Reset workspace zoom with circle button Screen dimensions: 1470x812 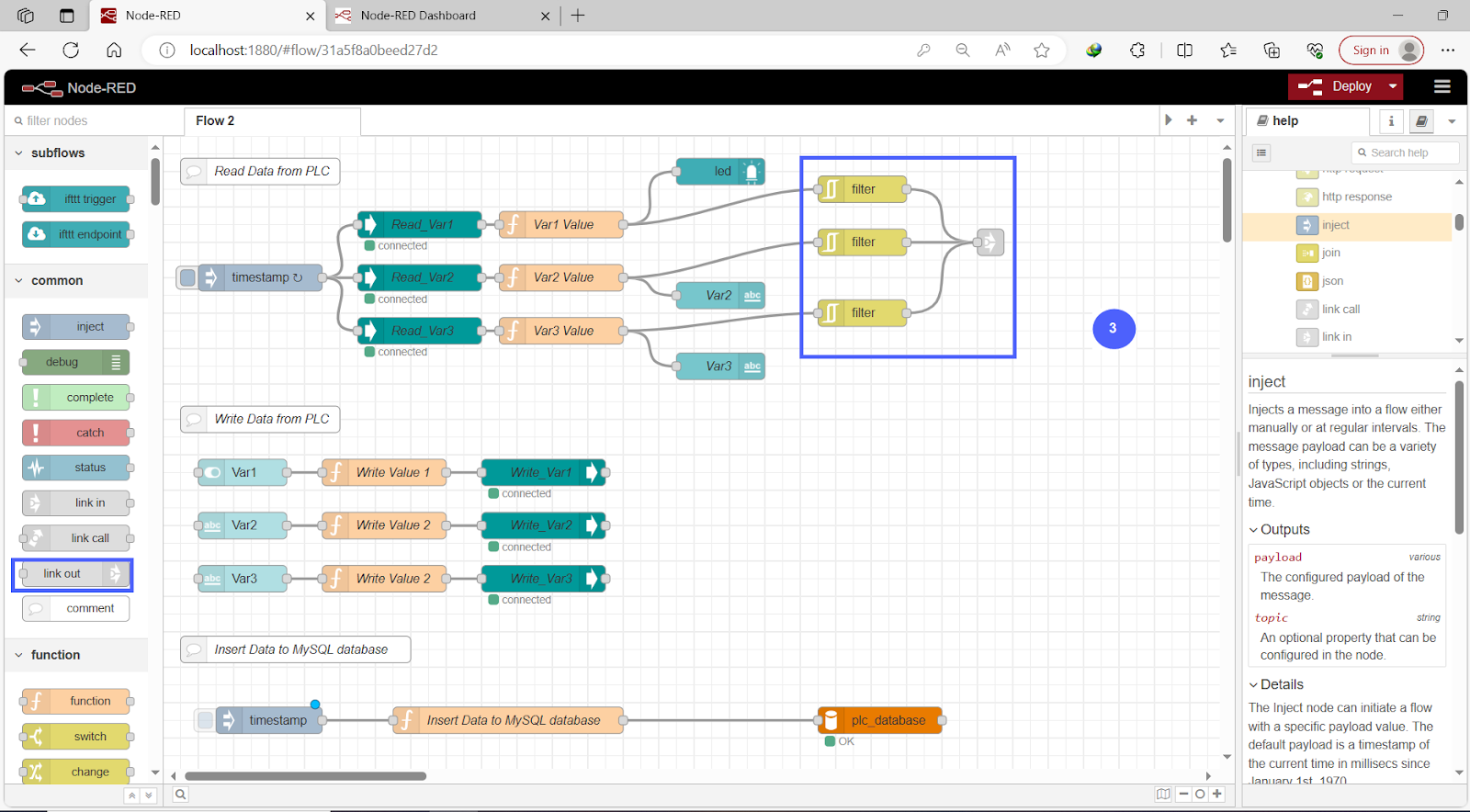tap(1200, 795)
